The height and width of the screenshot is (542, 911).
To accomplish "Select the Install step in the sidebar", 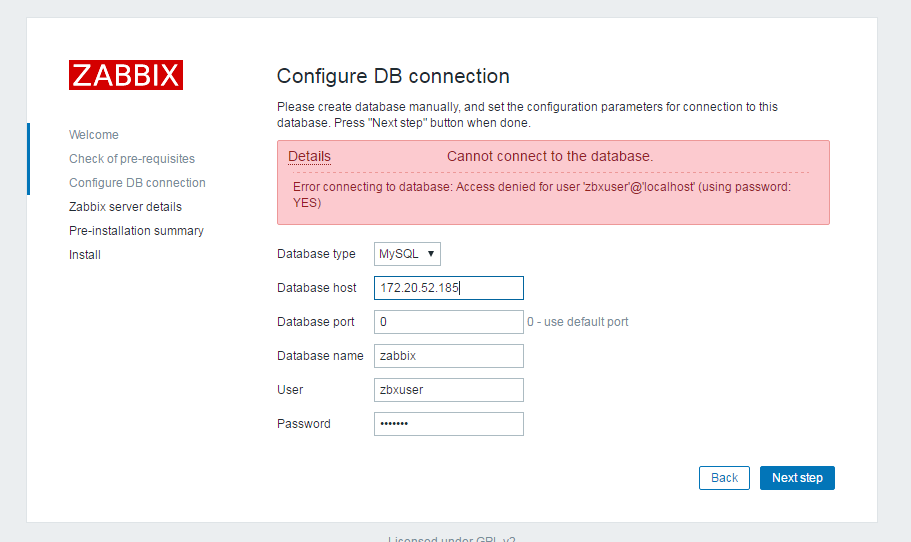I will coord(85,255).
